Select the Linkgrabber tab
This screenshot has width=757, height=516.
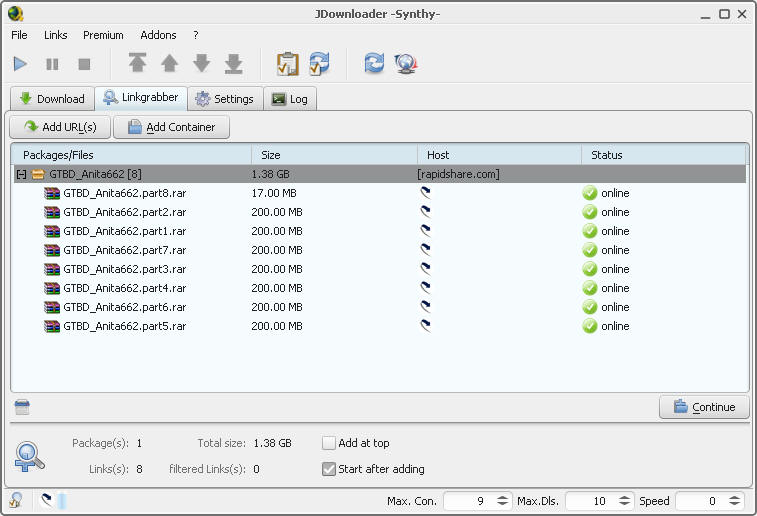141,98
